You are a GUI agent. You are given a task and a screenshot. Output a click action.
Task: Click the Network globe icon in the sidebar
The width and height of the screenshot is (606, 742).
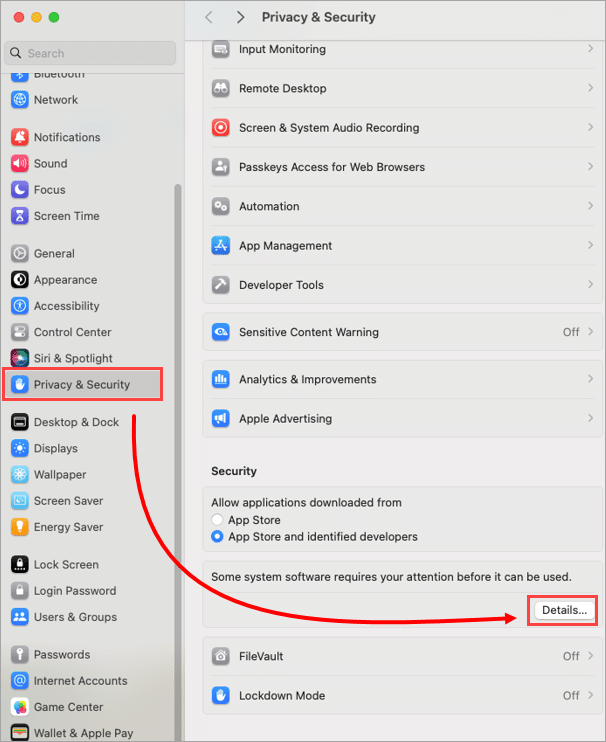(19, 100)
